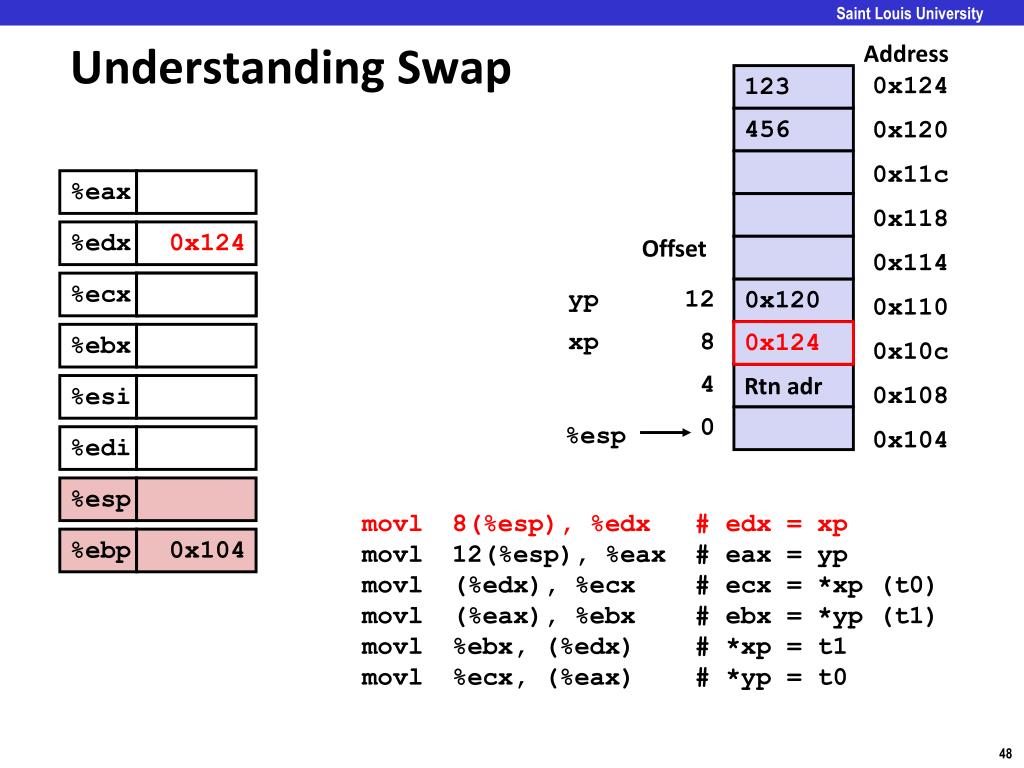
Task: Click the address label 0x124 beside memory
Action: pyautogui.click(x=910, y=86)
